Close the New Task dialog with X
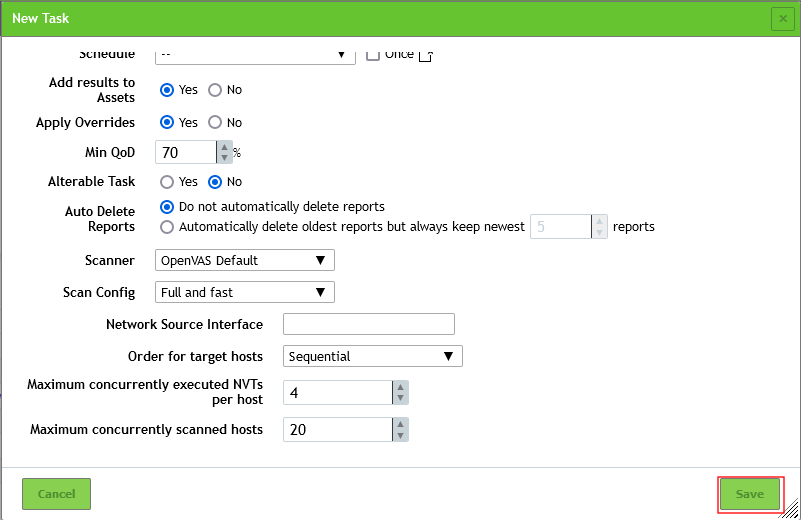The width and height of the screenshot is (801, 520). (x=782, y=19)
